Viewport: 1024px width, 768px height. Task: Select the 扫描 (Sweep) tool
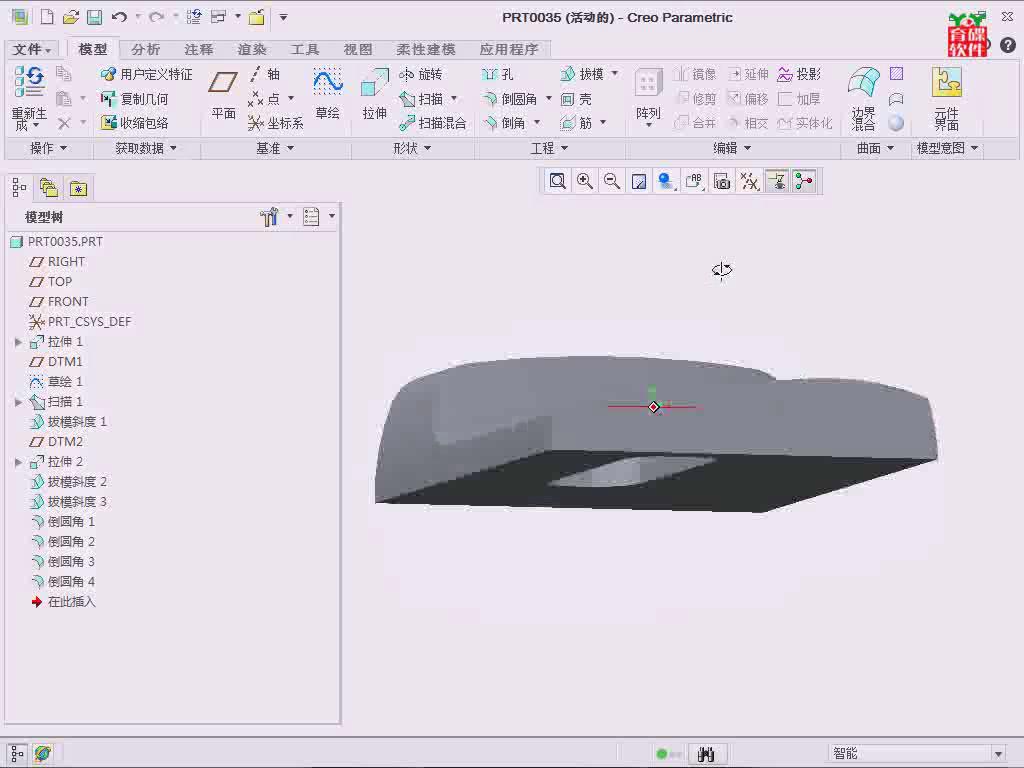[x=423, y=99]
